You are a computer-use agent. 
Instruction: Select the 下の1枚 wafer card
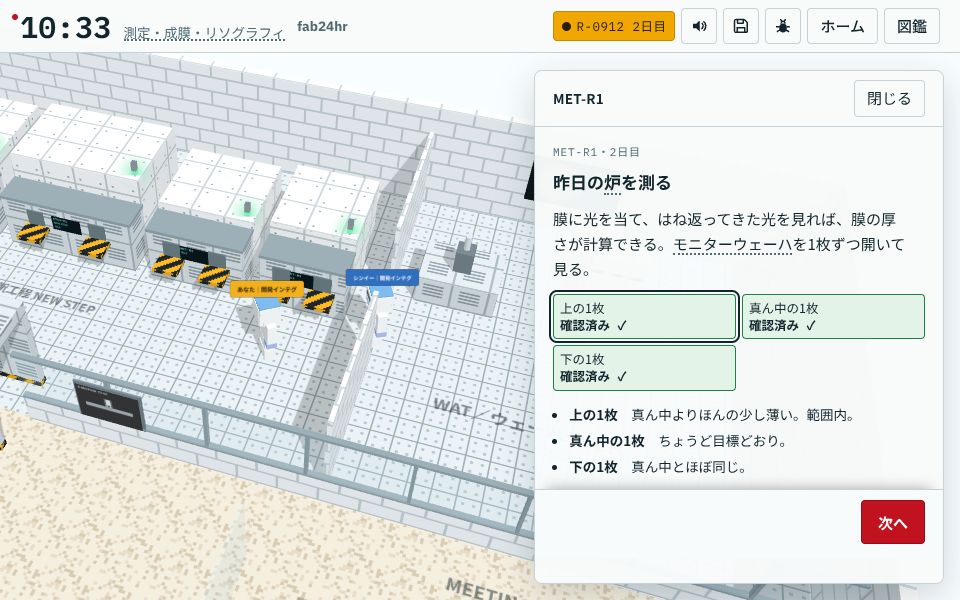click(644, 368)
